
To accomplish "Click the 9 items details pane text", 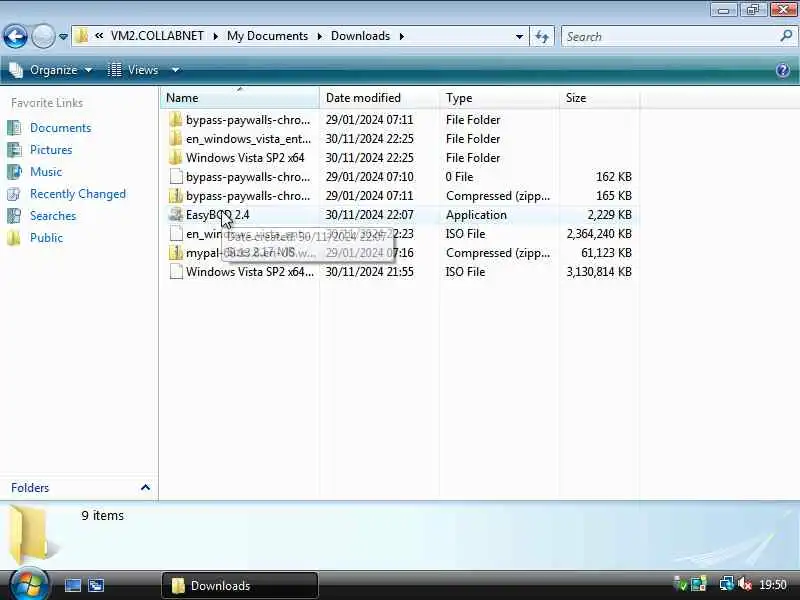I will (103, 516).
